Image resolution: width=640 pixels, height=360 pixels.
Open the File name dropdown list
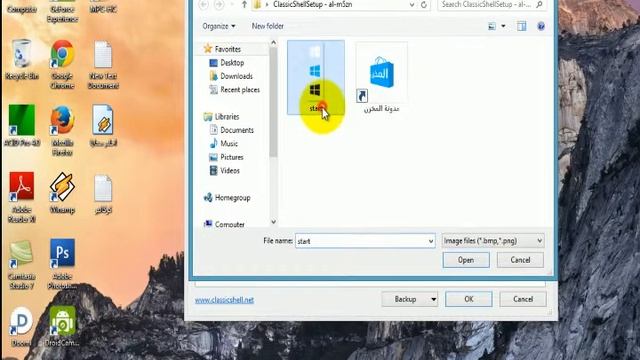(431, 241)
